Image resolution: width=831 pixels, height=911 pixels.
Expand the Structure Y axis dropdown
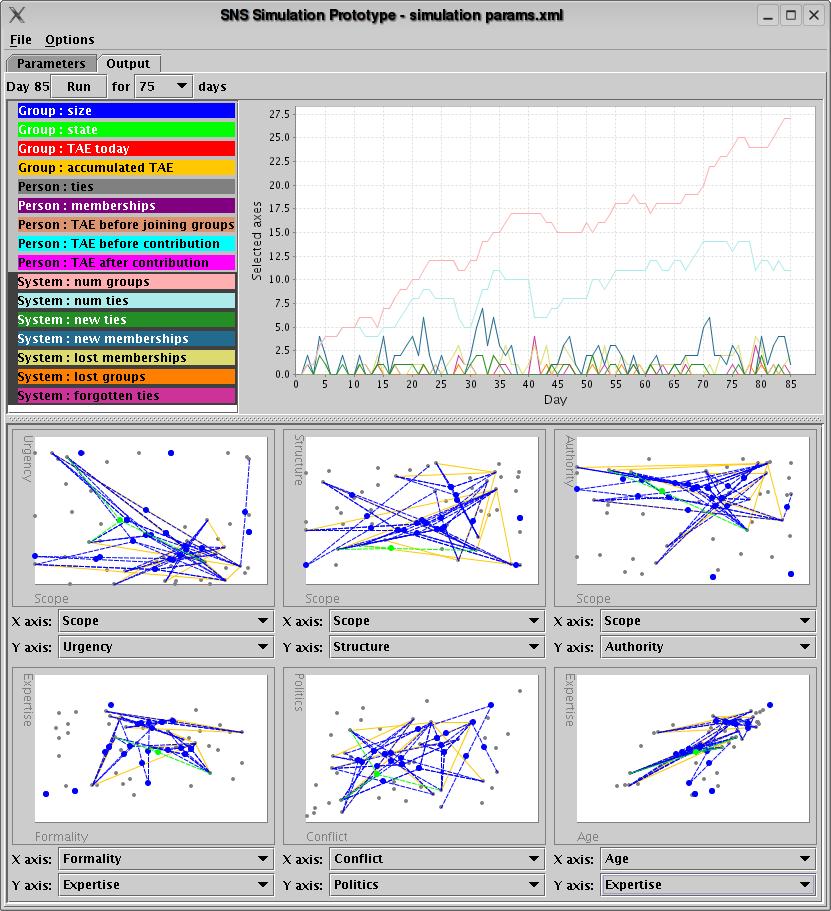pos(437,647)
